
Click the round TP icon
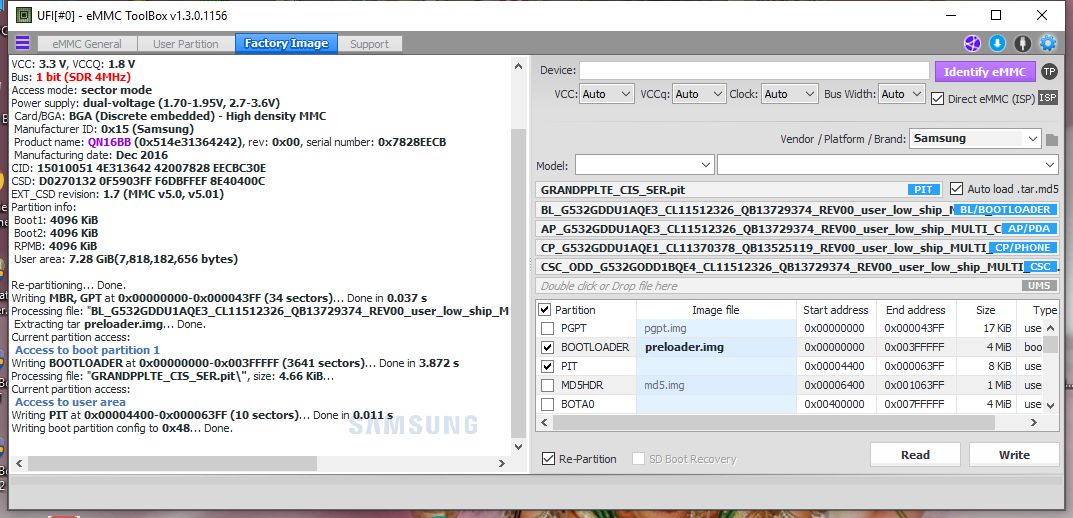tap(1048, 71)
